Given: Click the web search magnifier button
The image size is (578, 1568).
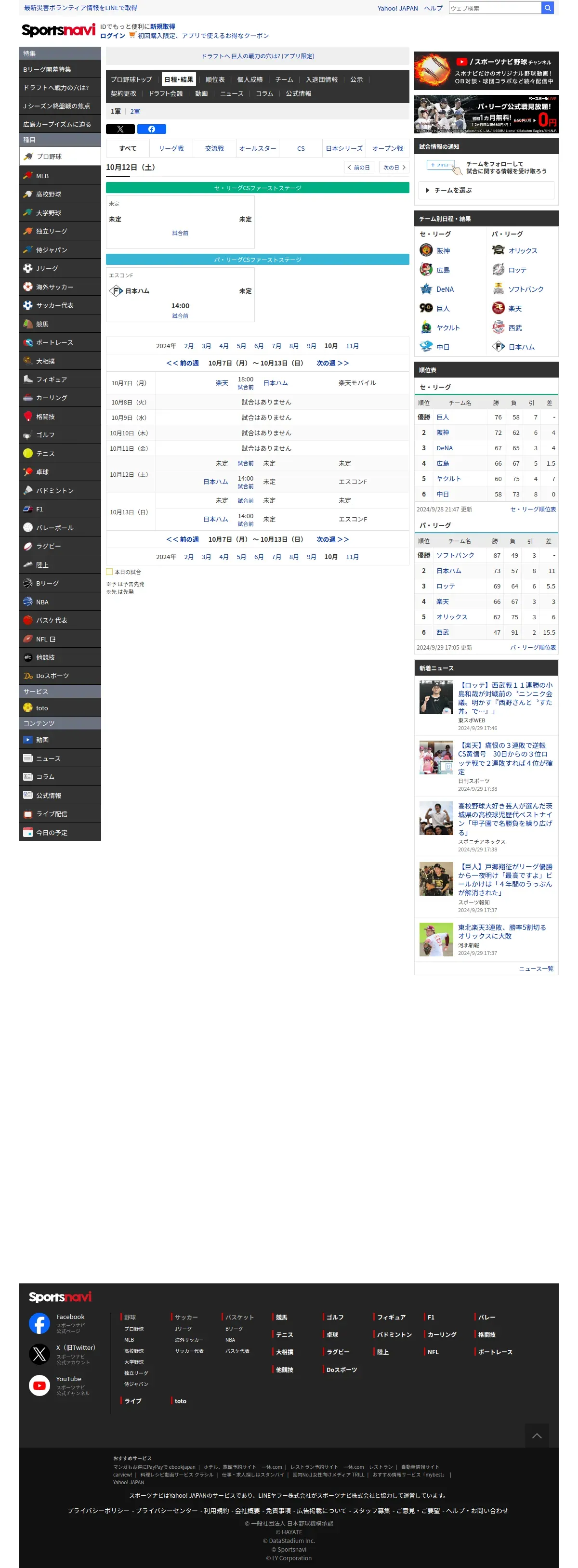Looking at the screenshot, I should (x=548, y=8).
